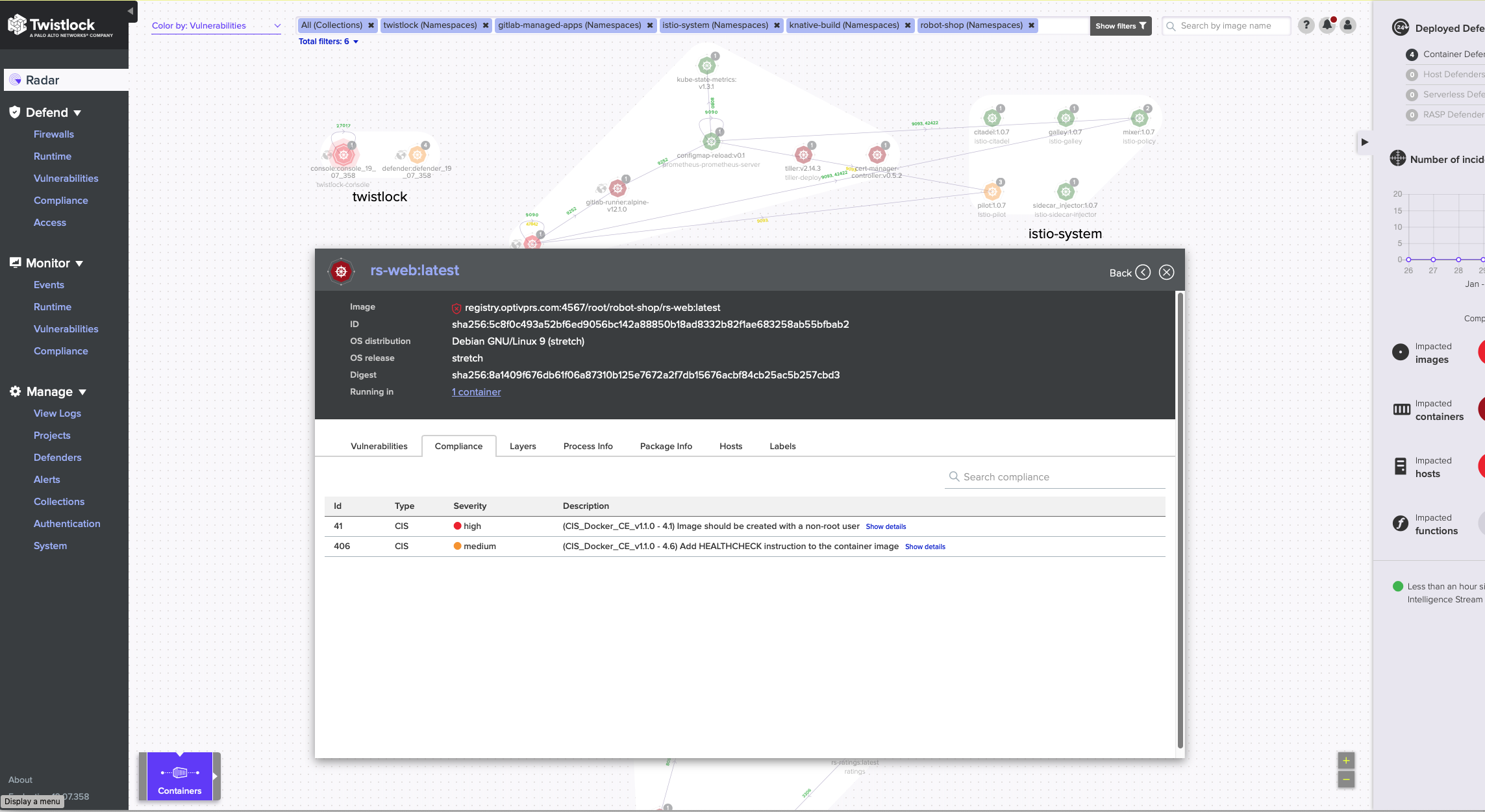Collapse the left sidebar with the arrow
Viewport: 1485px width, 812px height.
130,11
